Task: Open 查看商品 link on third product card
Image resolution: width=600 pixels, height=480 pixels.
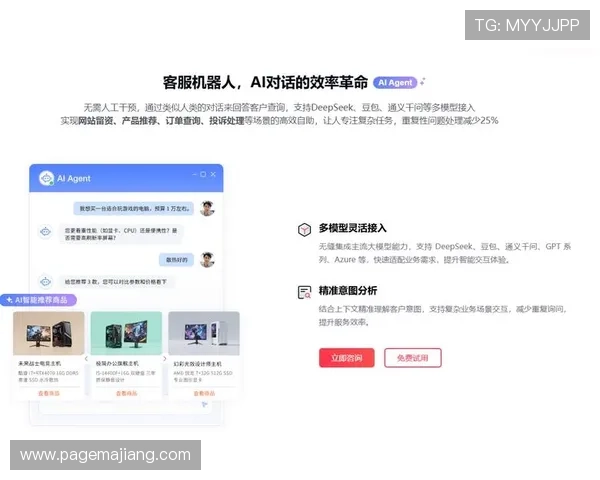Action: 204,393
